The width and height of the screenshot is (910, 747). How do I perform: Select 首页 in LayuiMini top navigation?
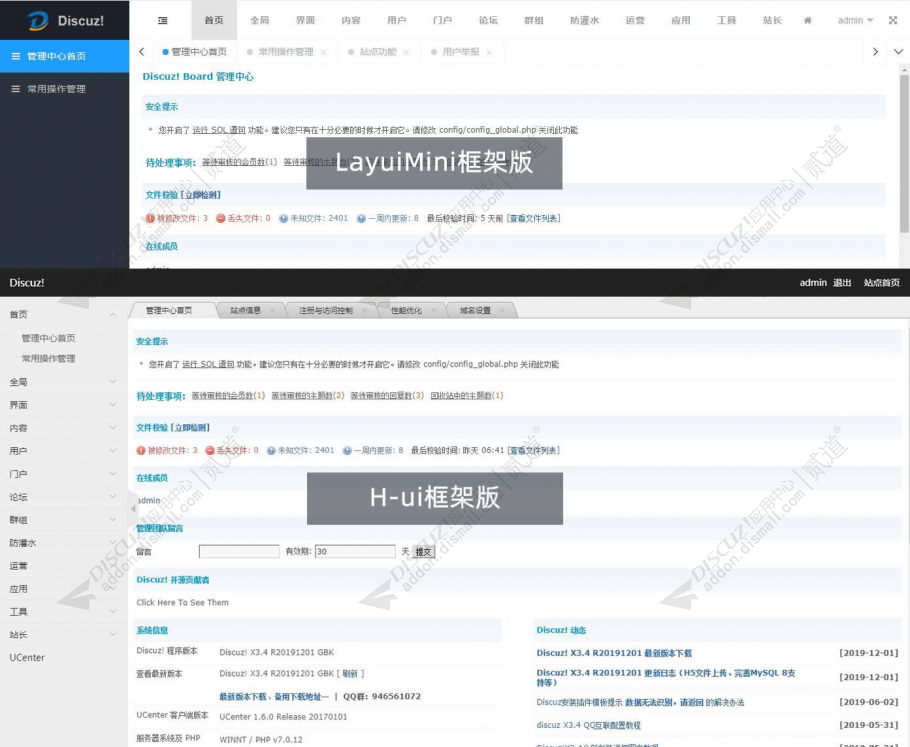pyautogui.click(x=214, y=20)
